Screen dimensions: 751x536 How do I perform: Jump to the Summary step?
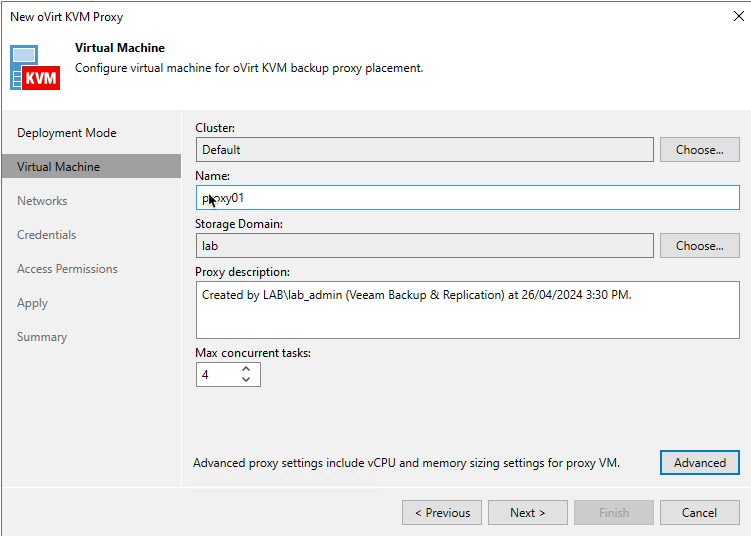tap(42, 337)
